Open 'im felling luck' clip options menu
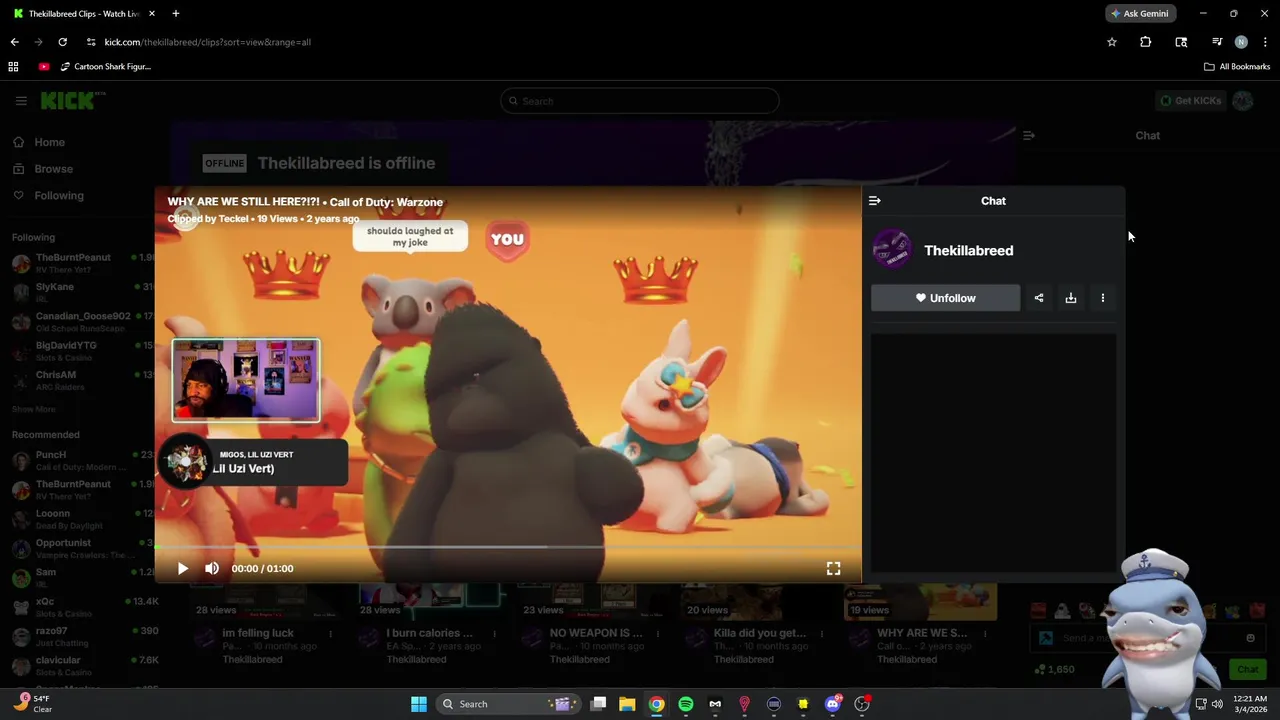1280x720 pixels. pos(330,633)
